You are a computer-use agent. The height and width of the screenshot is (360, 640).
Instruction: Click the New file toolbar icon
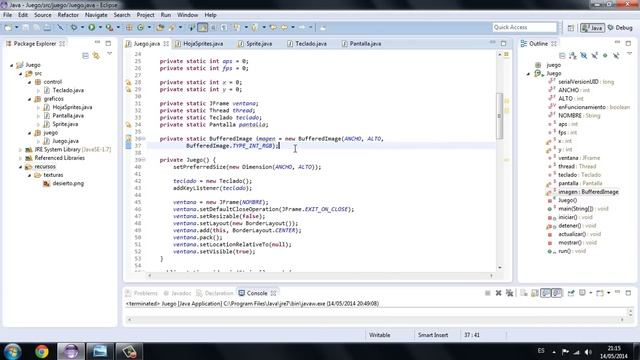8,27
